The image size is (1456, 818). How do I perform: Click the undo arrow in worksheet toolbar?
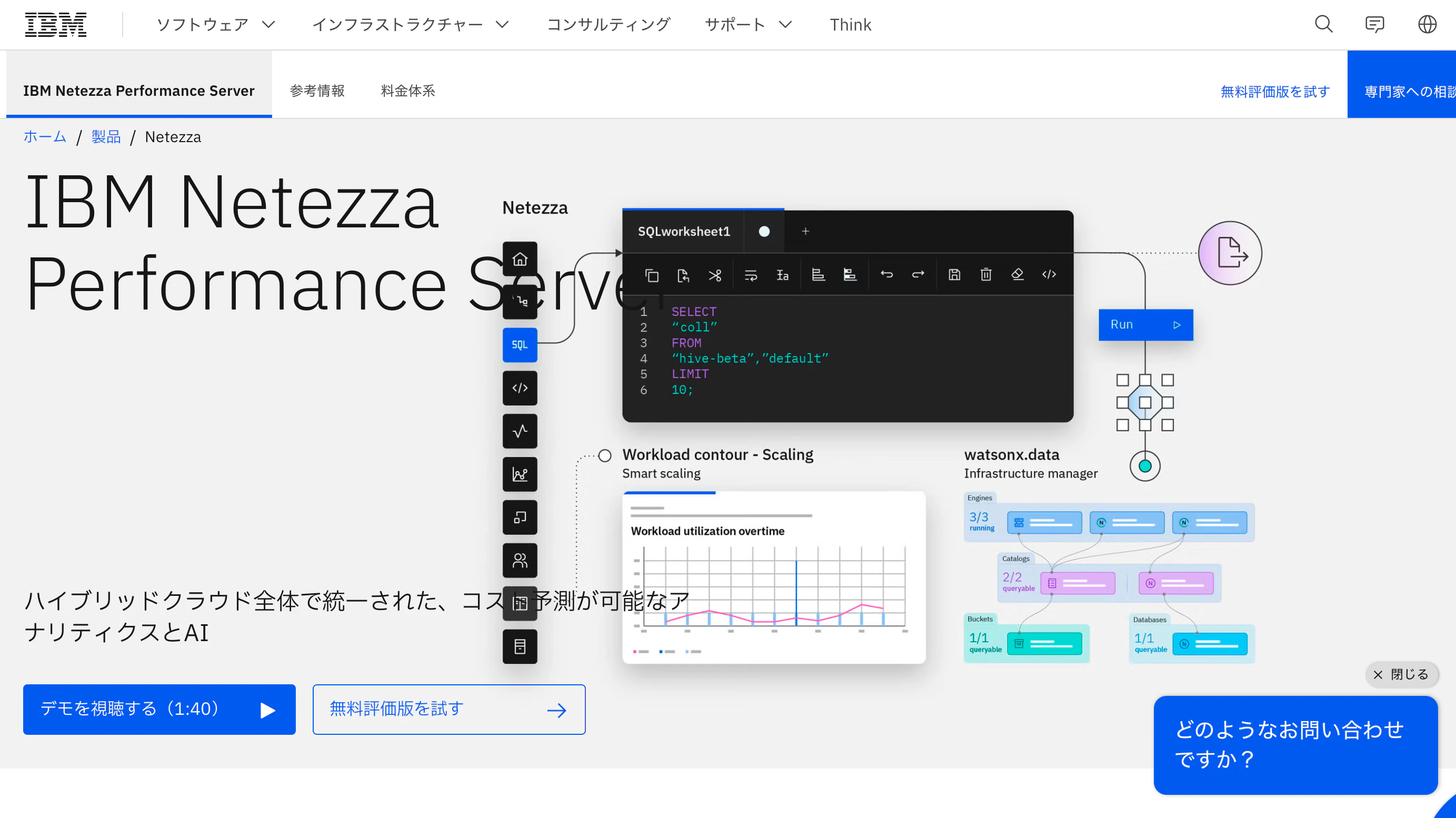click(886, 274)
